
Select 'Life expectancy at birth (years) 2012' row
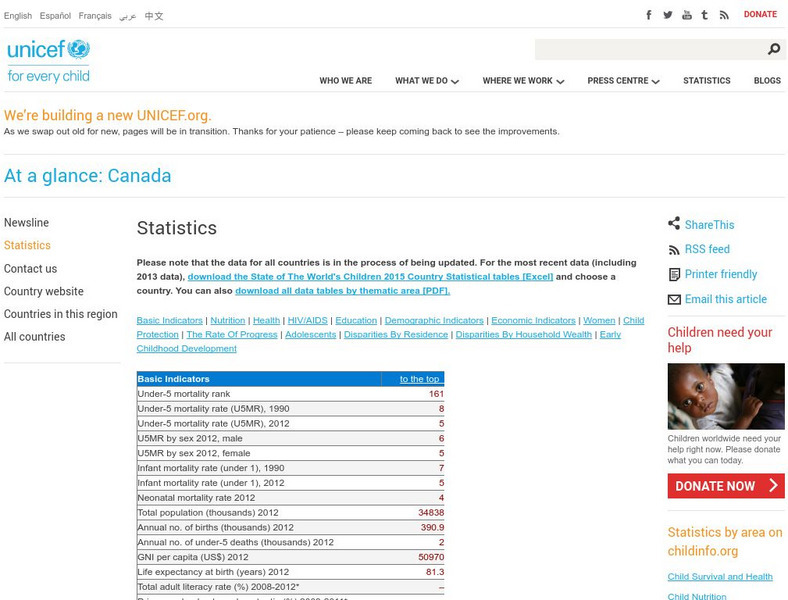click(x=290, y=572)
